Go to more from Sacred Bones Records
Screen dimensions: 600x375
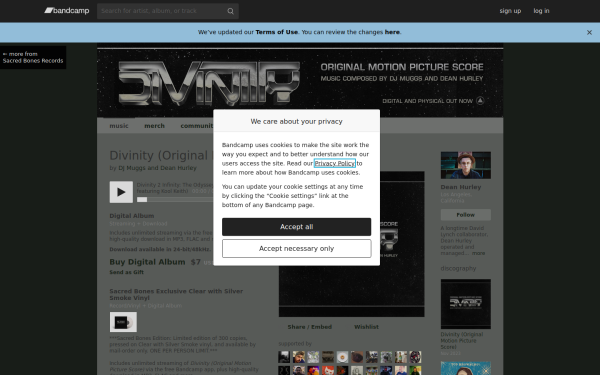33,57
